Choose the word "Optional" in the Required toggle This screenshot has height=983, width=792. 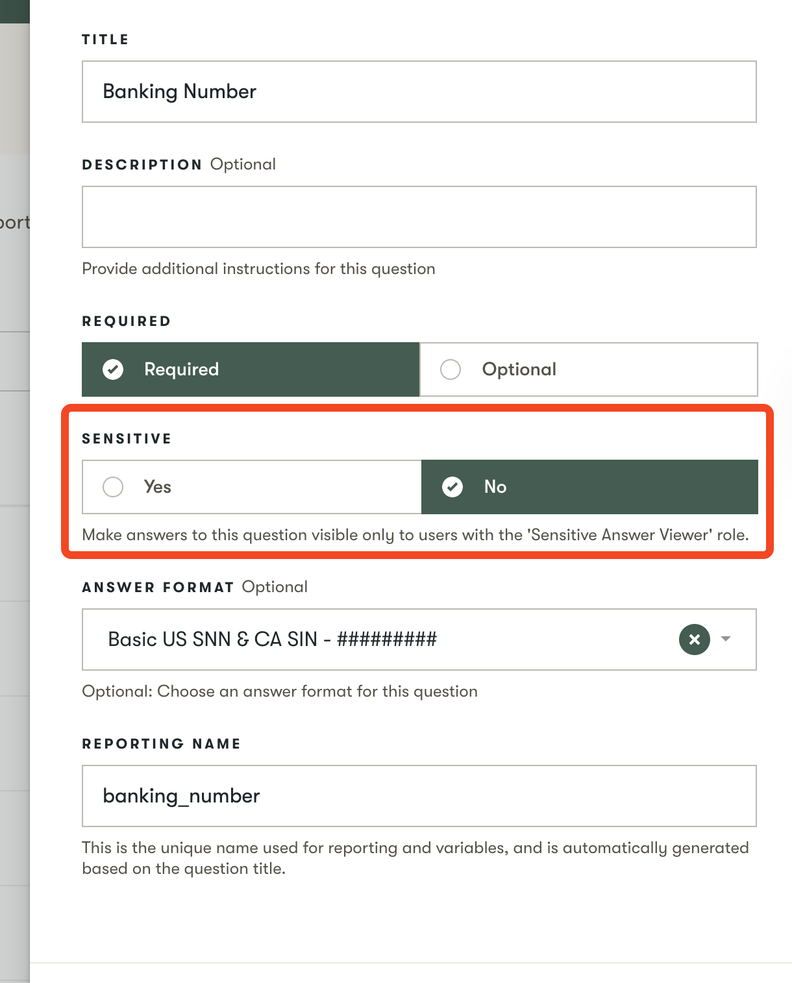point(518,369)
